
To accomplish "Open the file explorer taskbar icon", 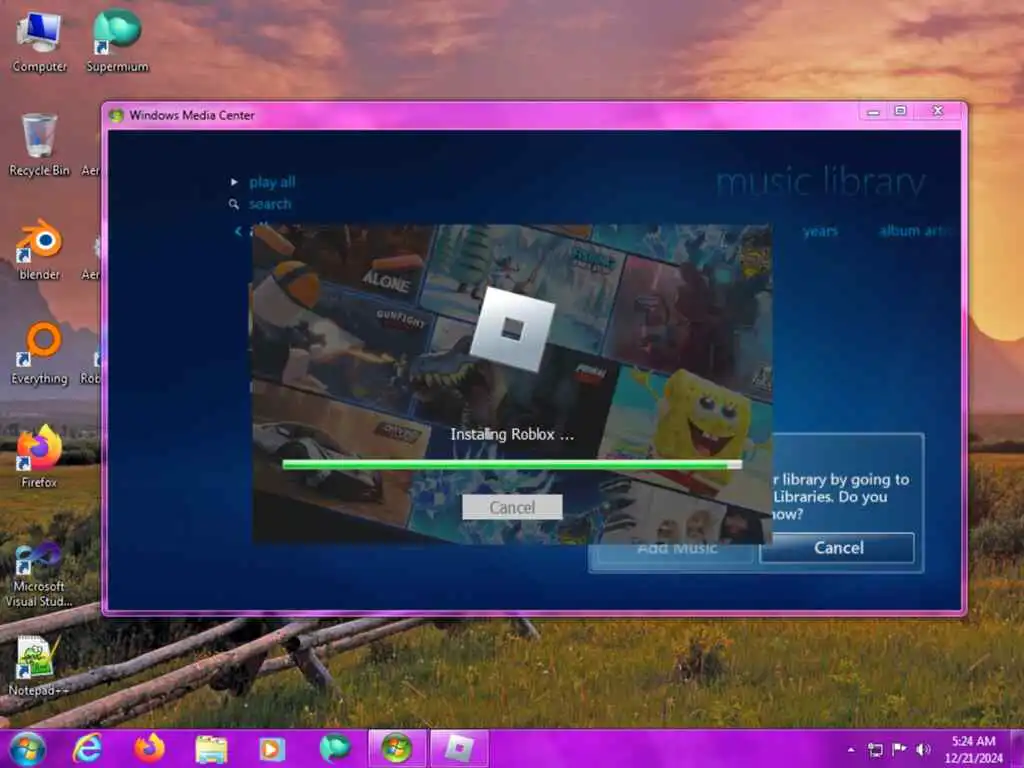I will click(x=211, y=749).
